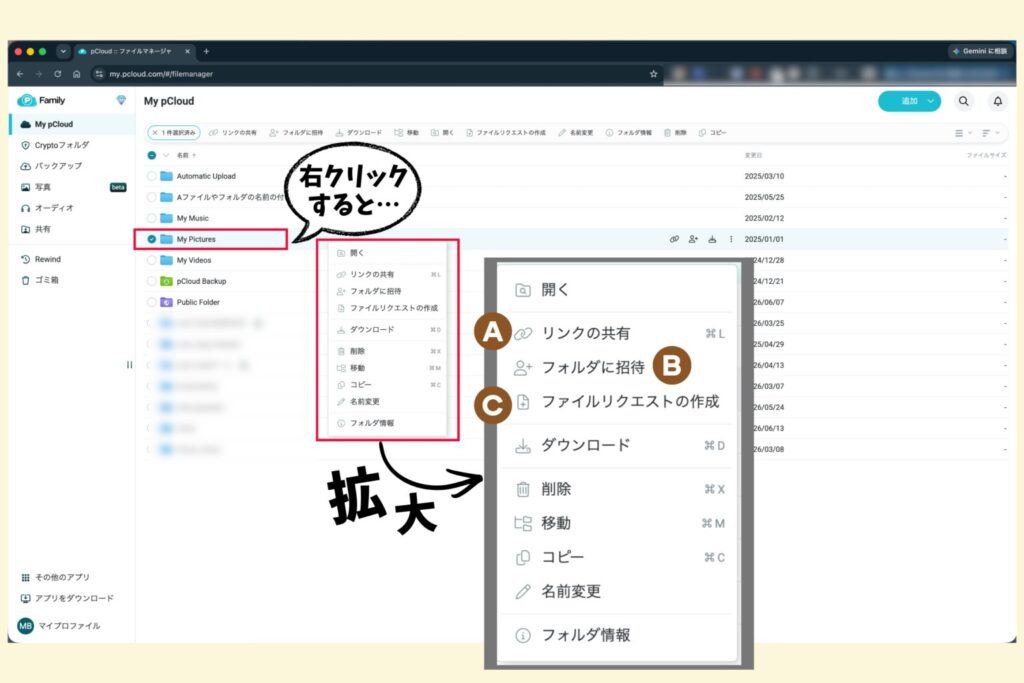Open the search magnifier in pCloud header
1024x683 pixels.
[963, 101]
